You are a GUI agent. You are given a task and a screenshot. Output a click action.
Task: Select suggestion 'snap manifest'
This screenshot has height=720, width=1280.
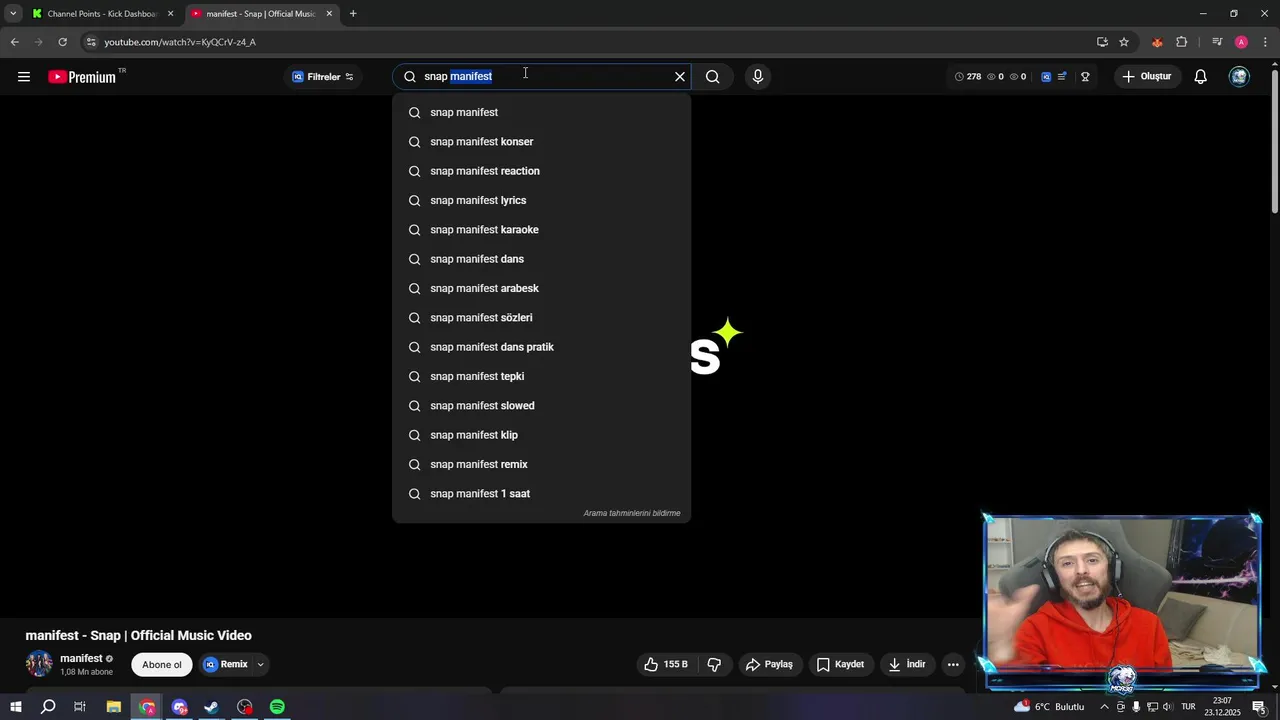tap(541, 112)
